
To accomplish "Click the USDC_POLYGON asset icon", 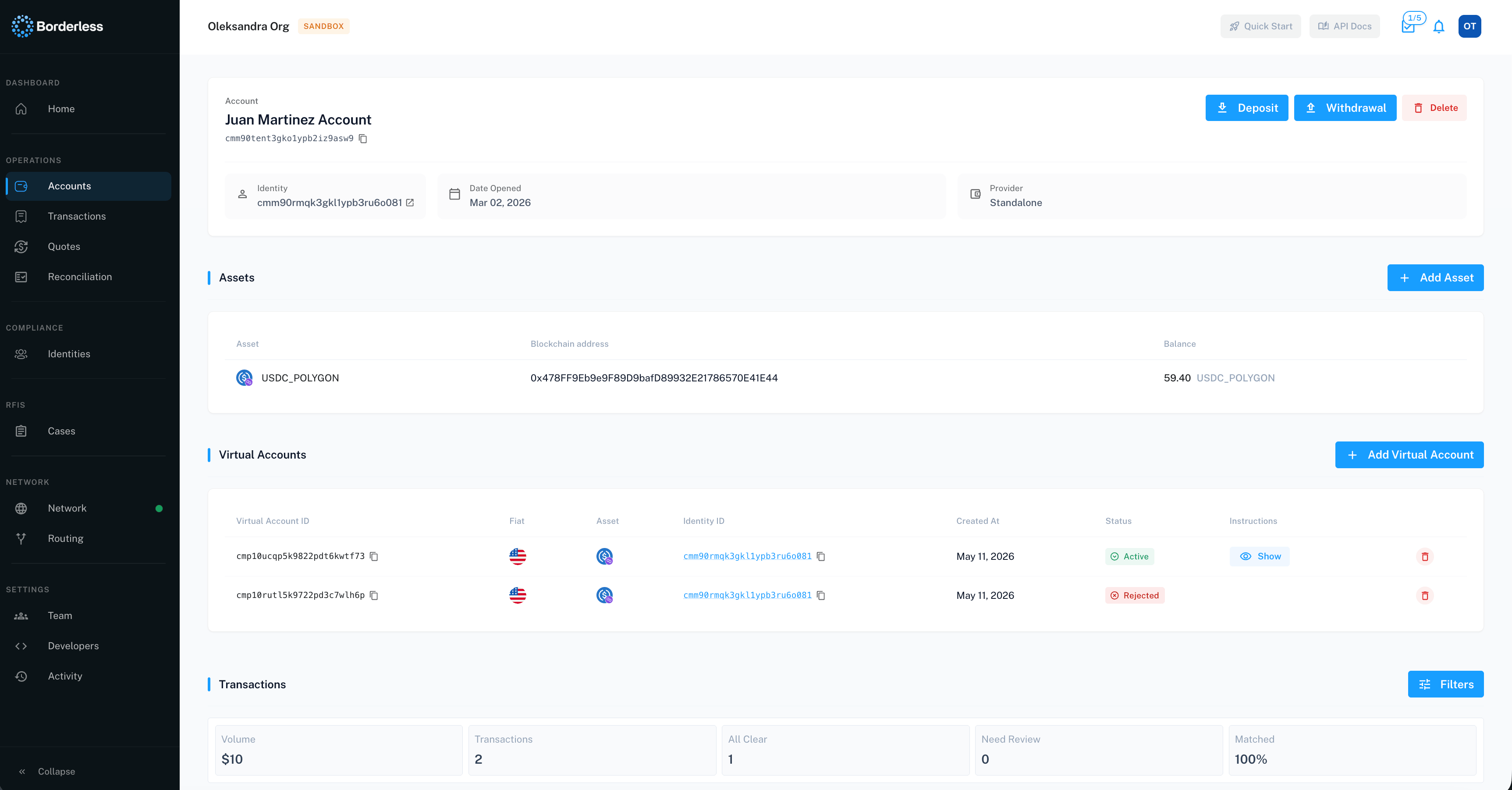I will coord(244,377).
